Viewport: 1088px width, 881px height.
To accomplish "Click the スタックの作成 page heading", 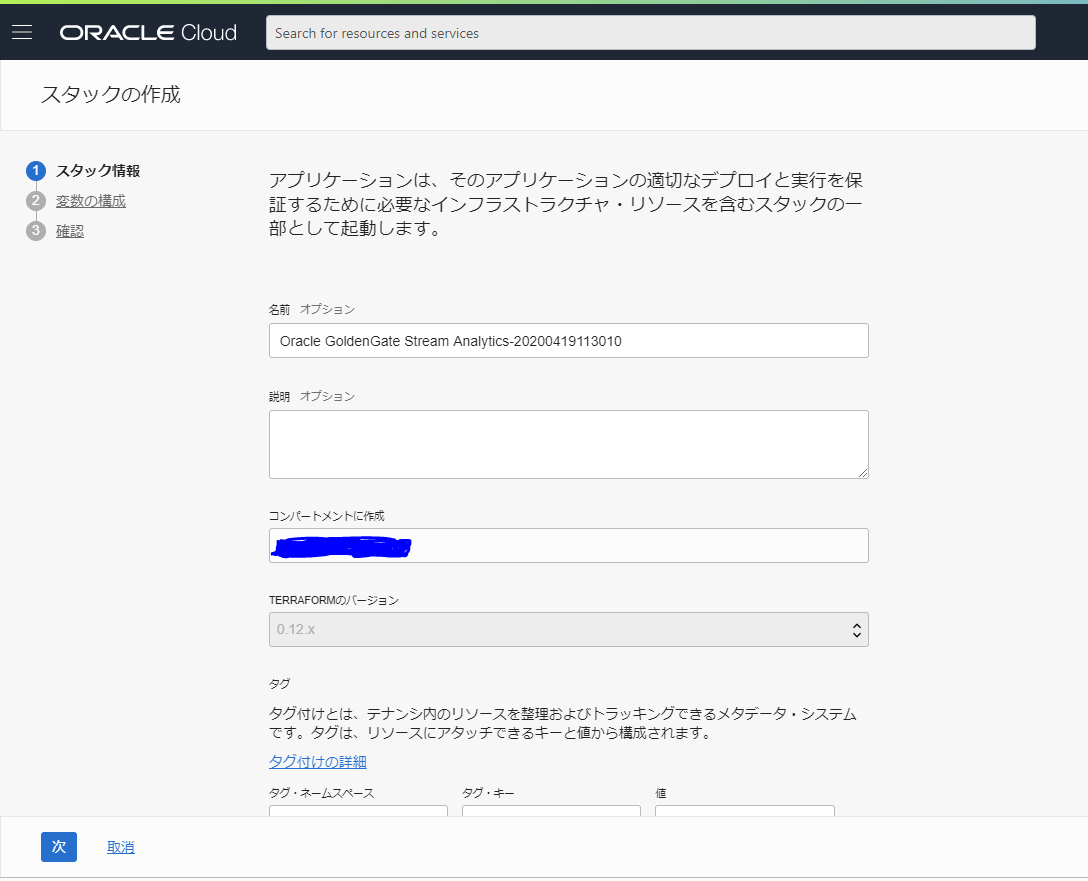I will click(x=111, y=94).
